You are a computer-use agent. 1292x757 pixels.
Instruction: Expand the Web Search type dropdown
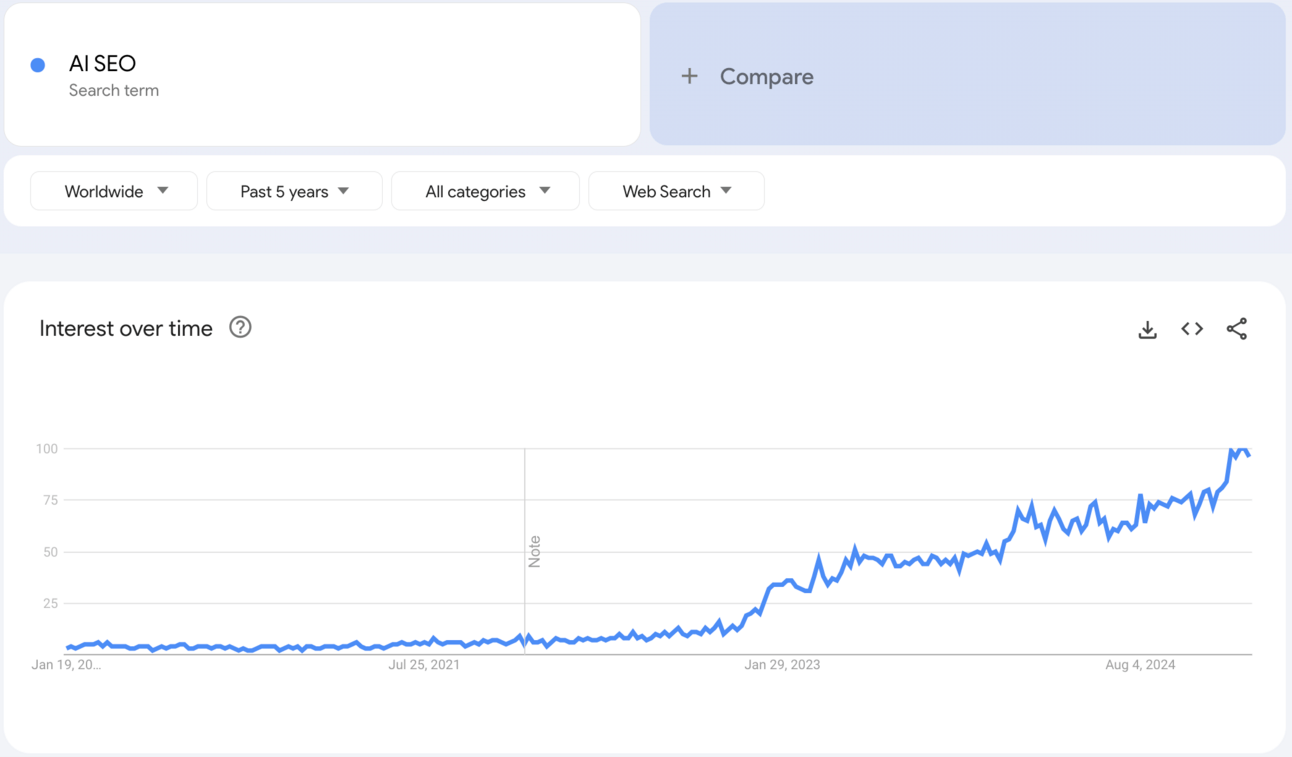pos(676,191)
